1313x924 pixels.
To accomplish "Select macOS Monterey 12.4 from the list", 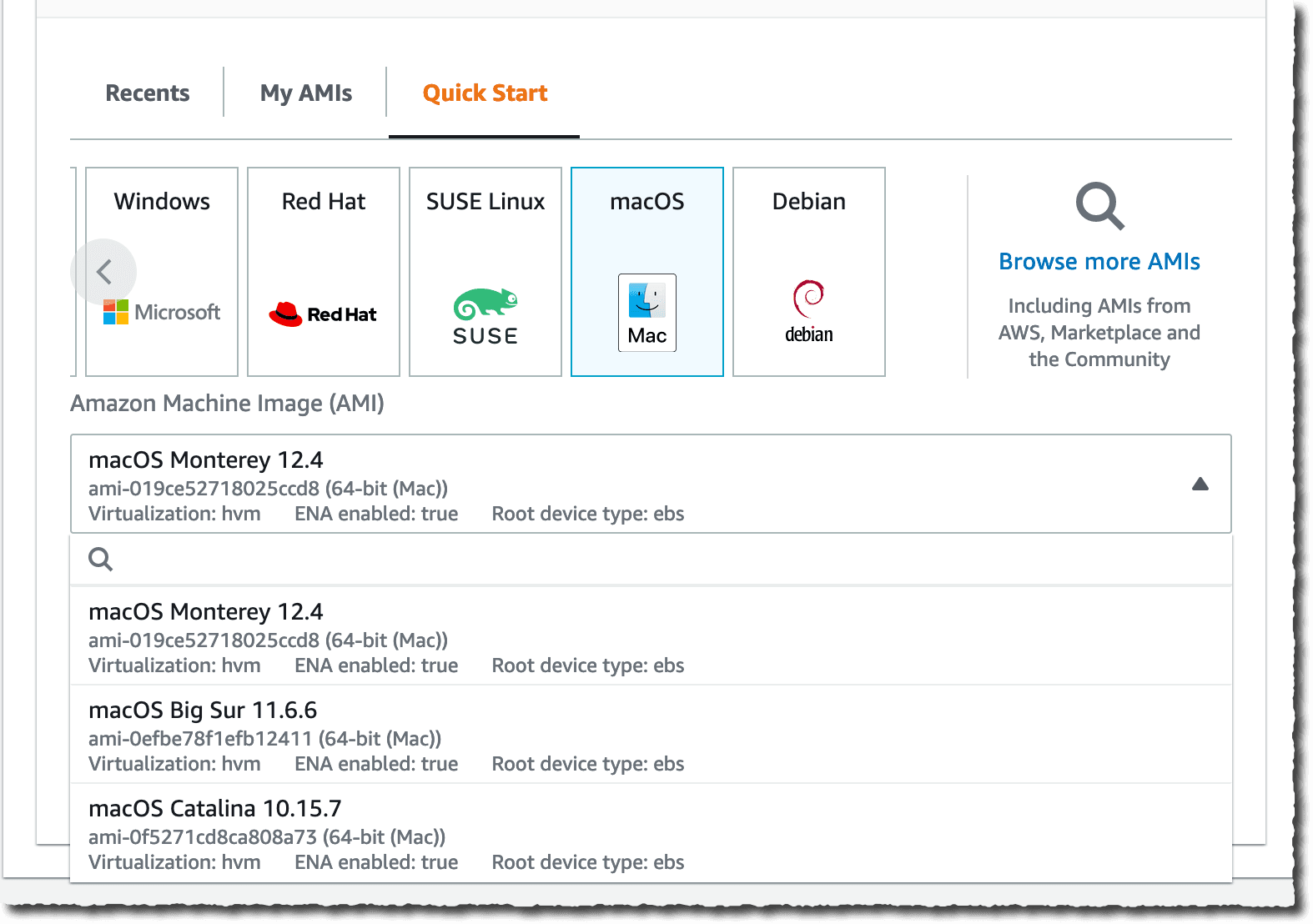I will [651, 636].
